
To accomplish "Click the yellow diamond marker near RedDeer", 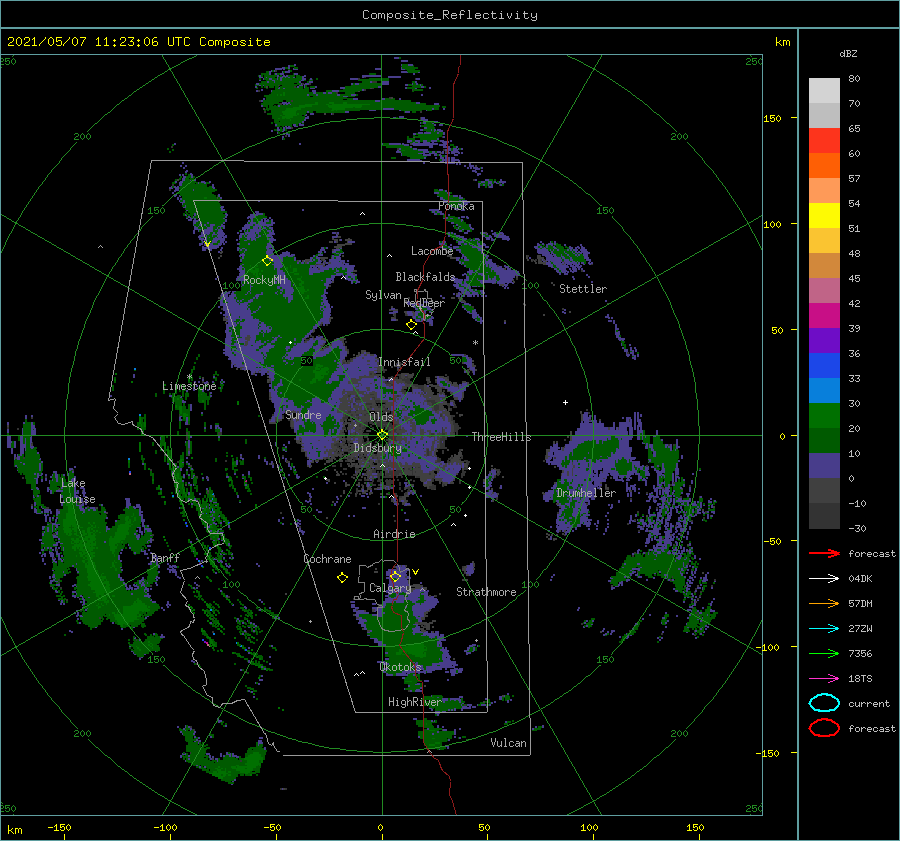I will [x=411, y=325].
